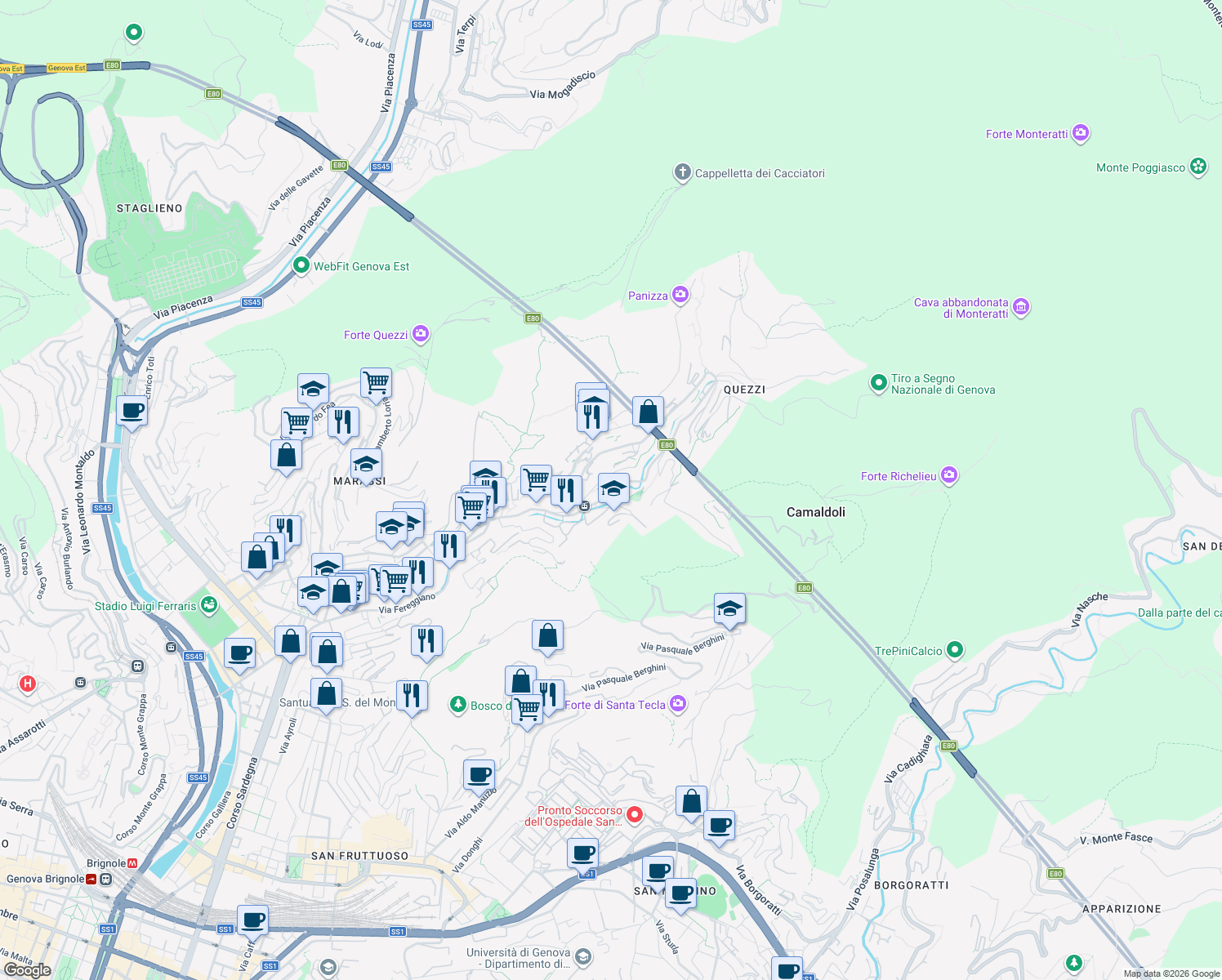Click the TrePiniCalcio green marker
The width and height of the screenshot is (1222, 980).
pos(953,650)
